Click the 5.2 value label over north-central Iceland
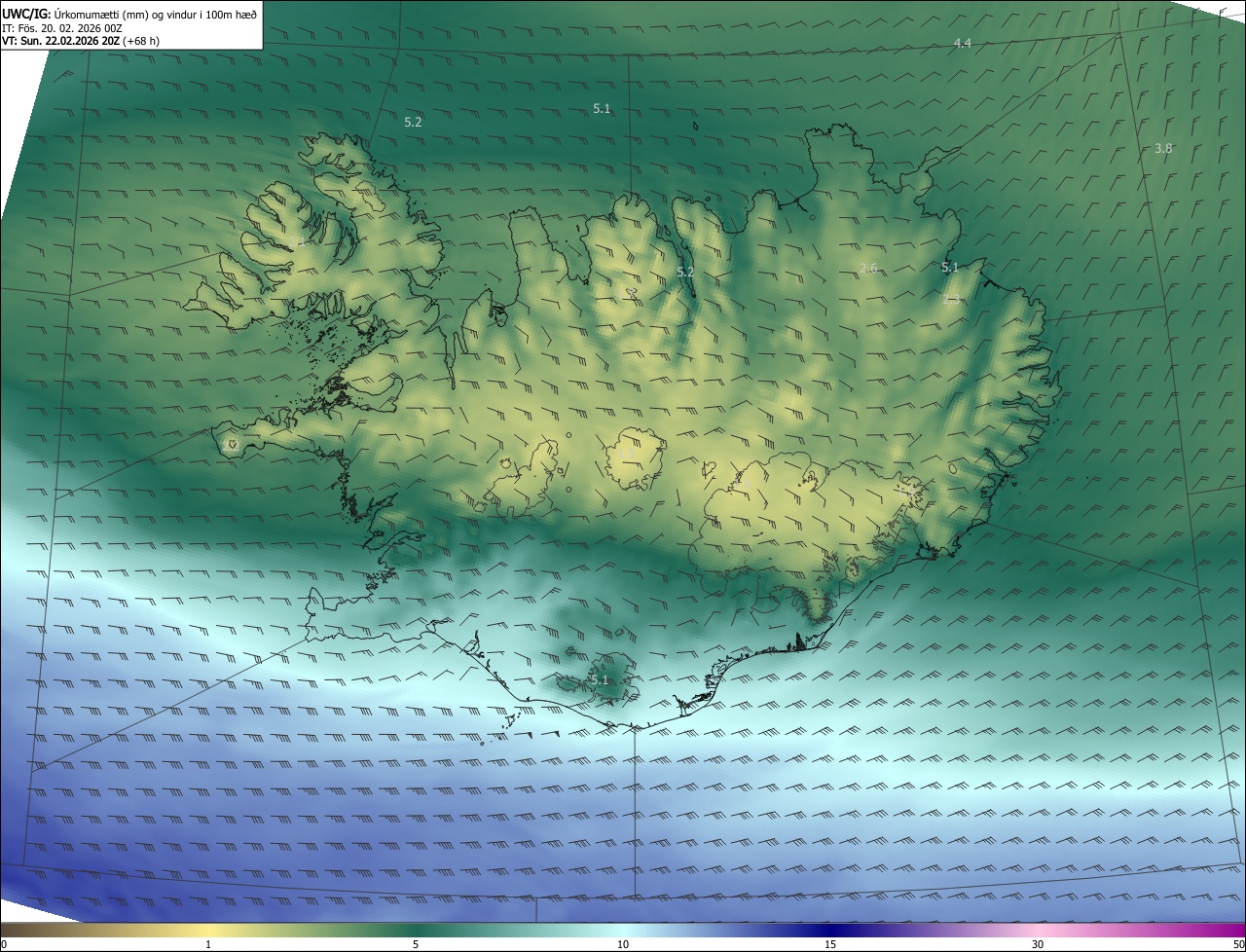The width and height of the screenshot is (1246, 952). coord(685,272)
